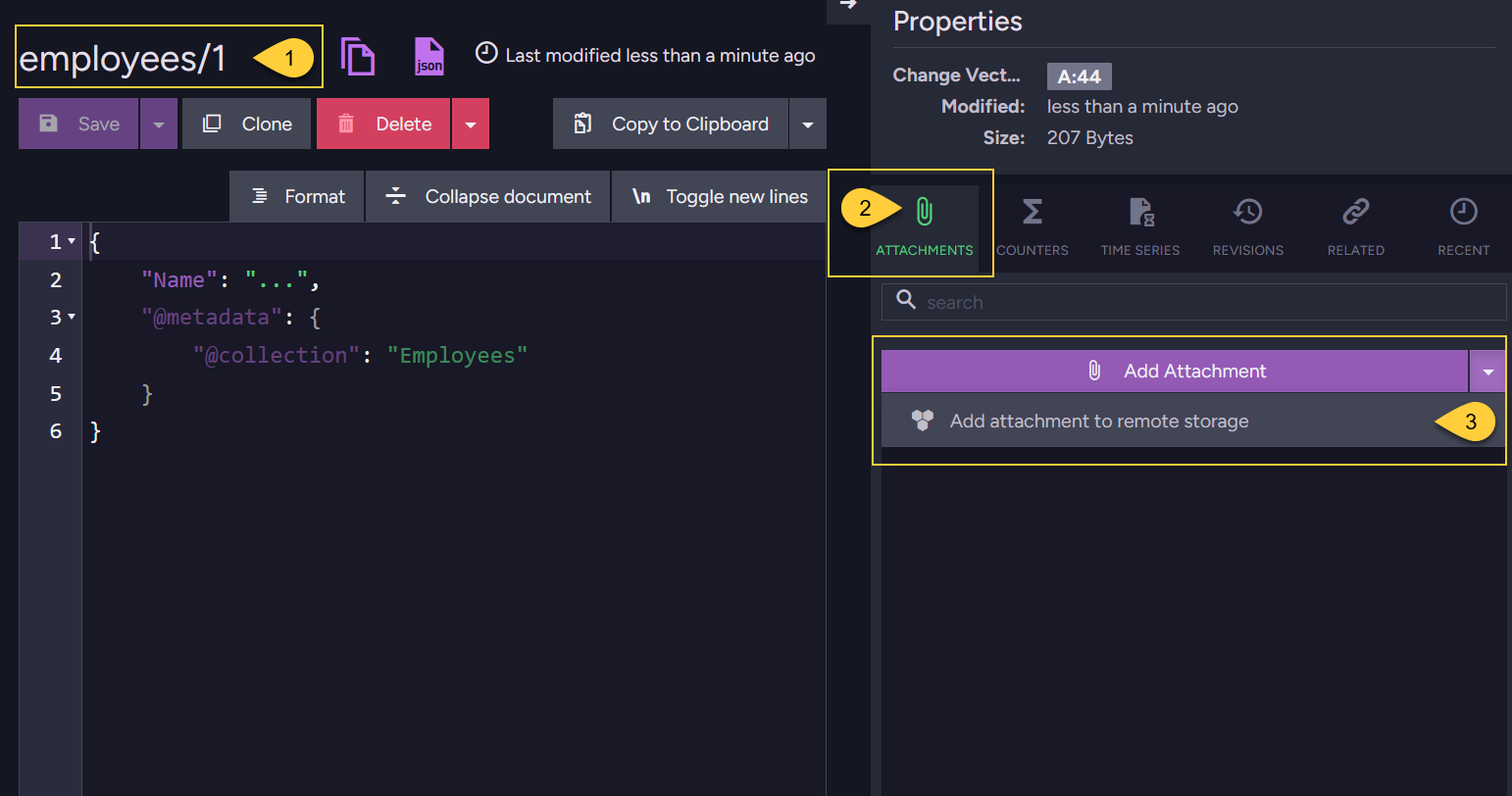
Task: View the document Revisions panel
Action: (1247, 225)
